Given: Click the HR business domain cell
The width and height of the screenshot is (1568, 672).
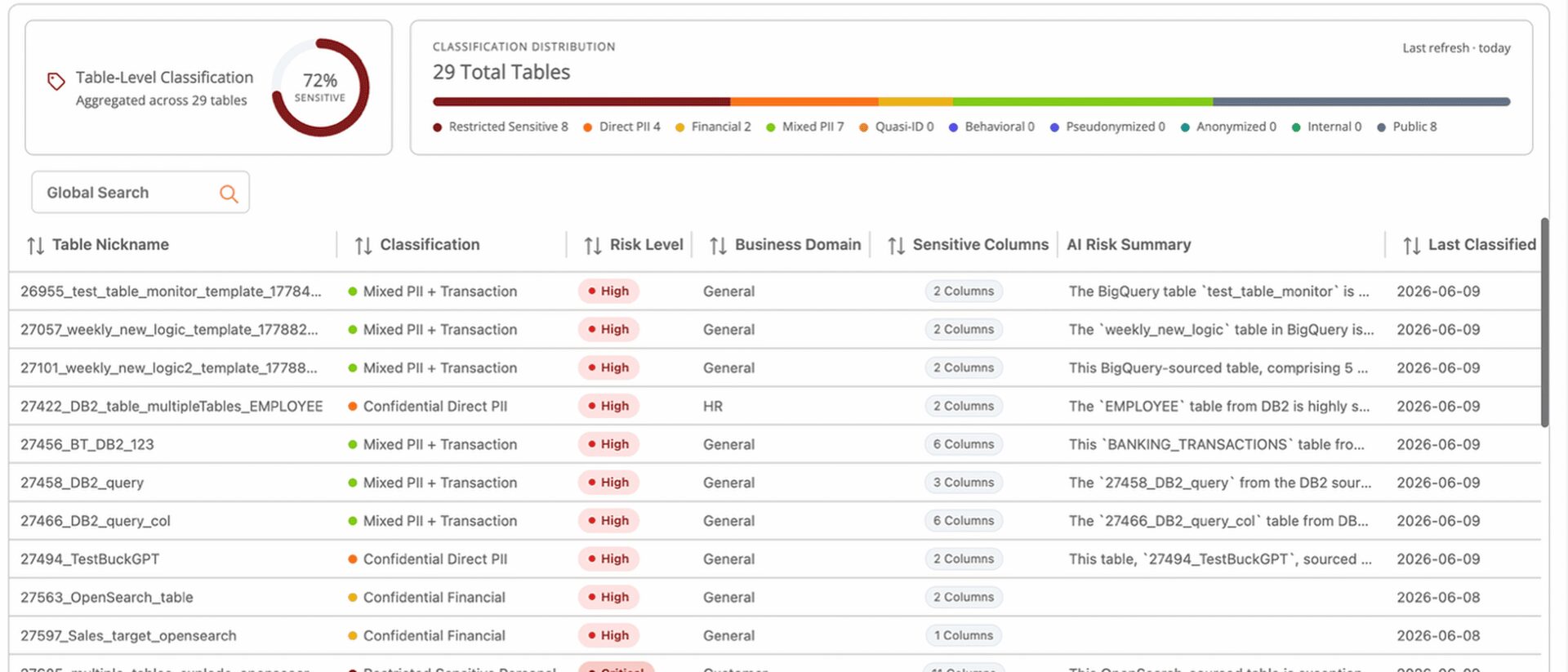Looking at the screenshot, I should coord(713,406).
